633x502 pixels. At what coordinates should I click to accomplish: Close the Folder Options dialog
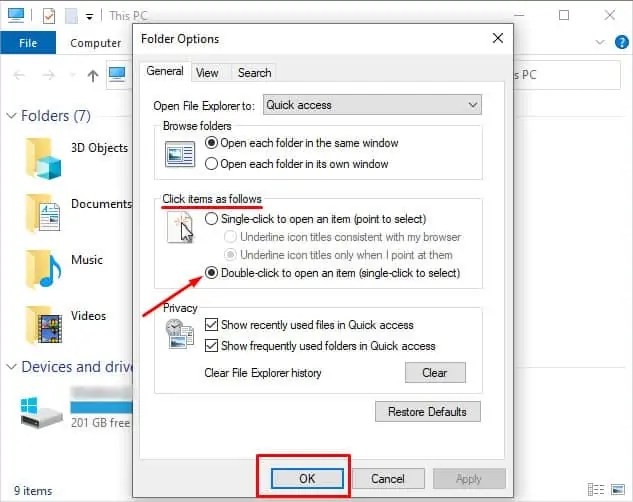click(x=498, y=38)
